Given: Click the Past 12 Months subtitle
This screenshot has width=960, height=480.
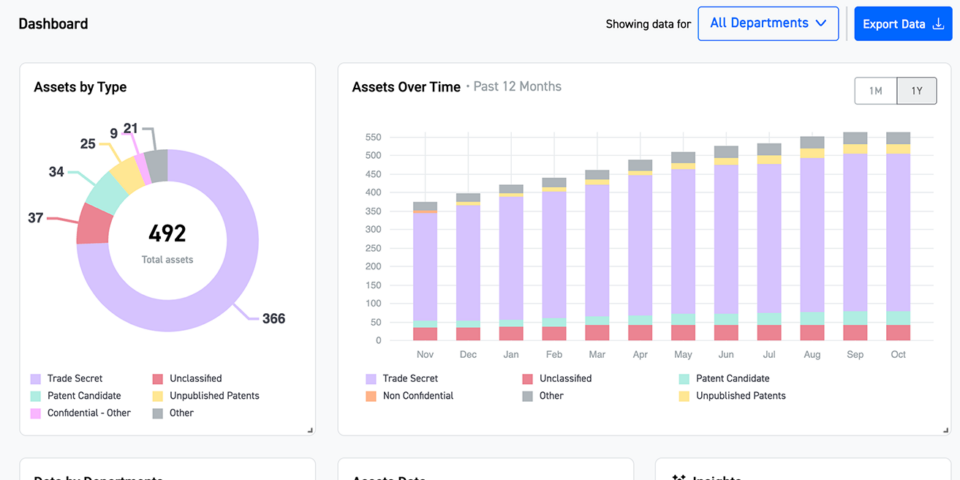Looking at the screenshot, I should [517, 86].
